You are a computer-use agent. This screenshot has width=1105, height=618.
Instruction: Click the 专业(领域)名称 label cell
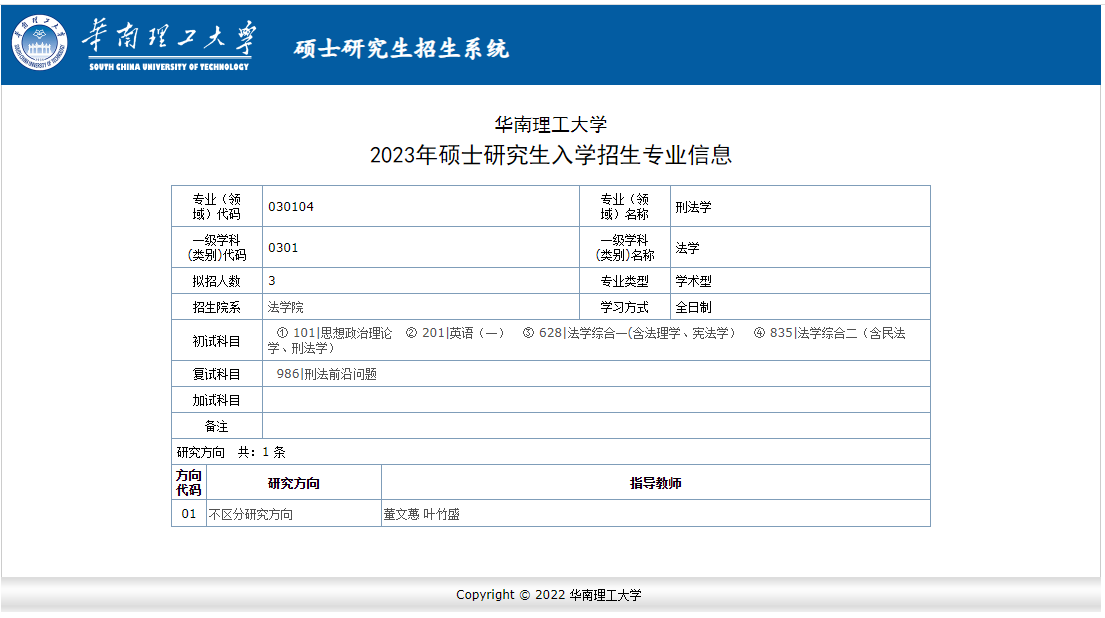pos(624,206)
